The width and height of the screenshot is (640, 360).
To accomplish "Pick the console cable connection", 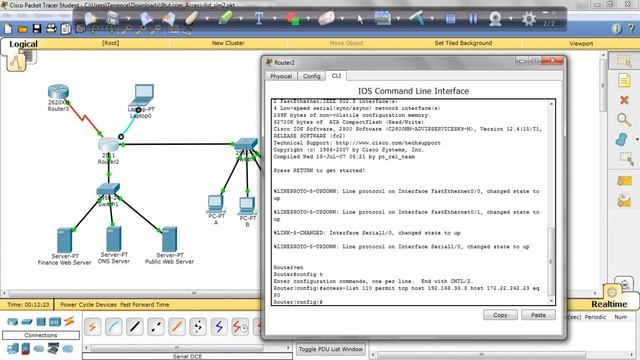I will (x=114, y=327).
